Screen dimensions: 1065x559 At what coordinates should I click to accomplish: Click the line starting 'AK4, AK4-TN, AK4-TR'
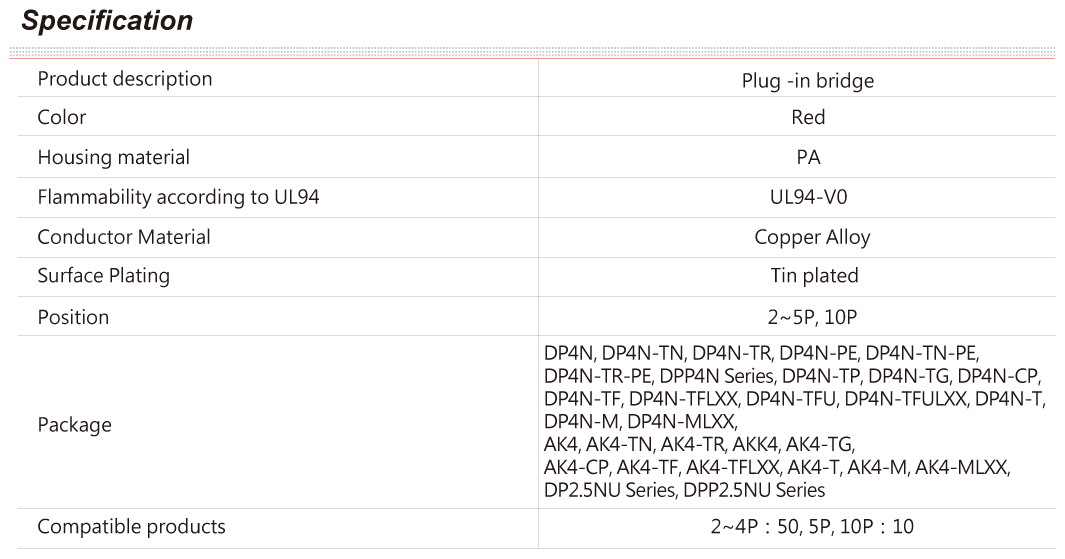click(x=699, y=444)
